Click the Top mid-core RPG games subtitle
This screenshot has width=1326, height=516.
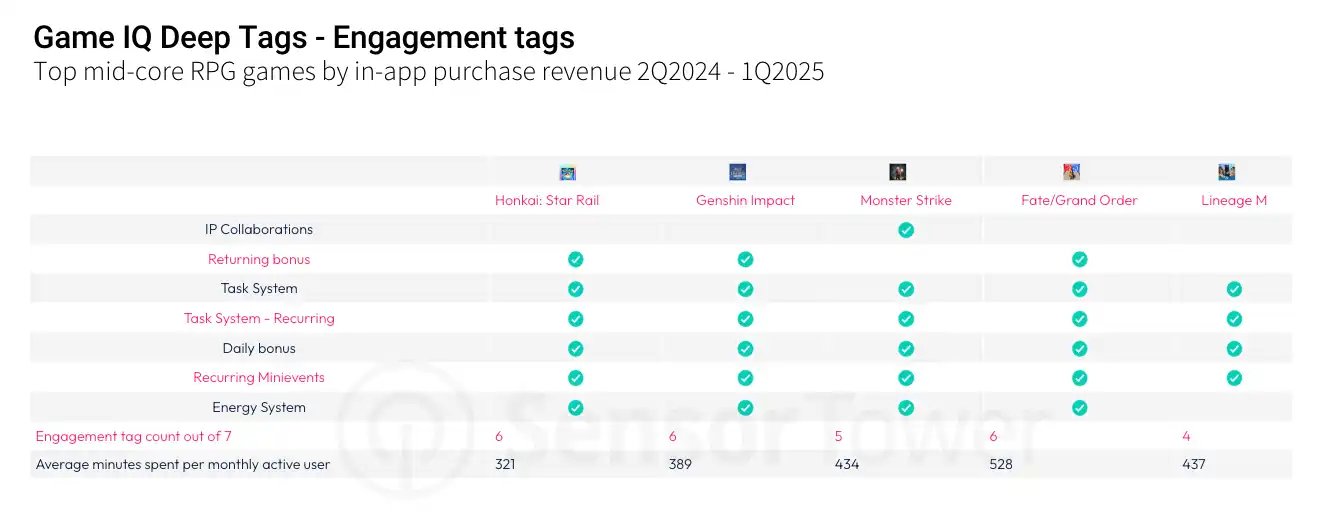(429, 73)
